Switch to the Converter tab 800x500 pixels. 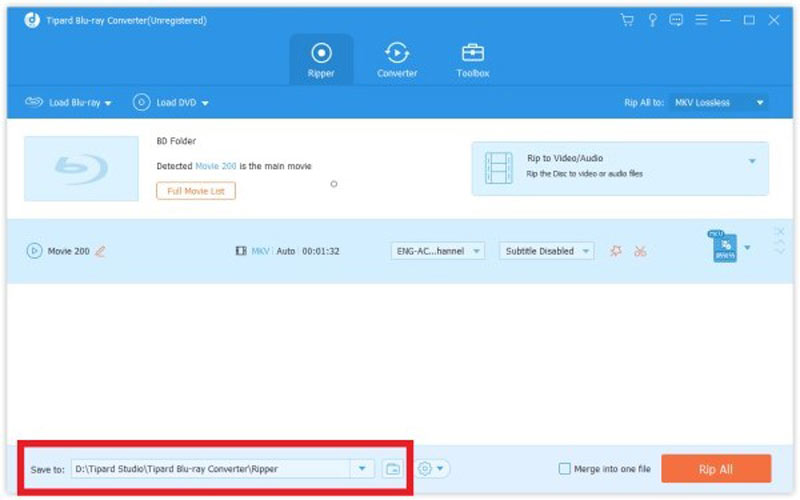(397, 59)
